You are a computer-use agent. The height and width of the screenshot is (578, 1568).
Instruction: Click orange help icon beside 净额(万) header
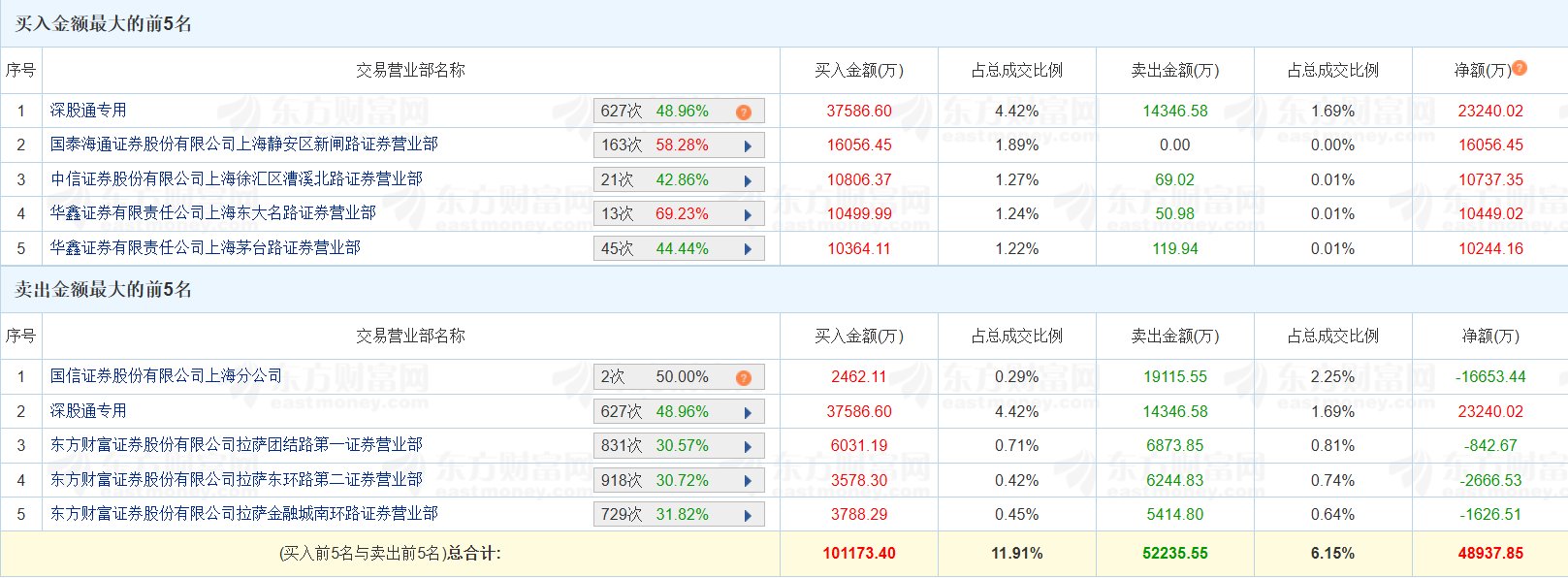click(x=1520, y=68)
